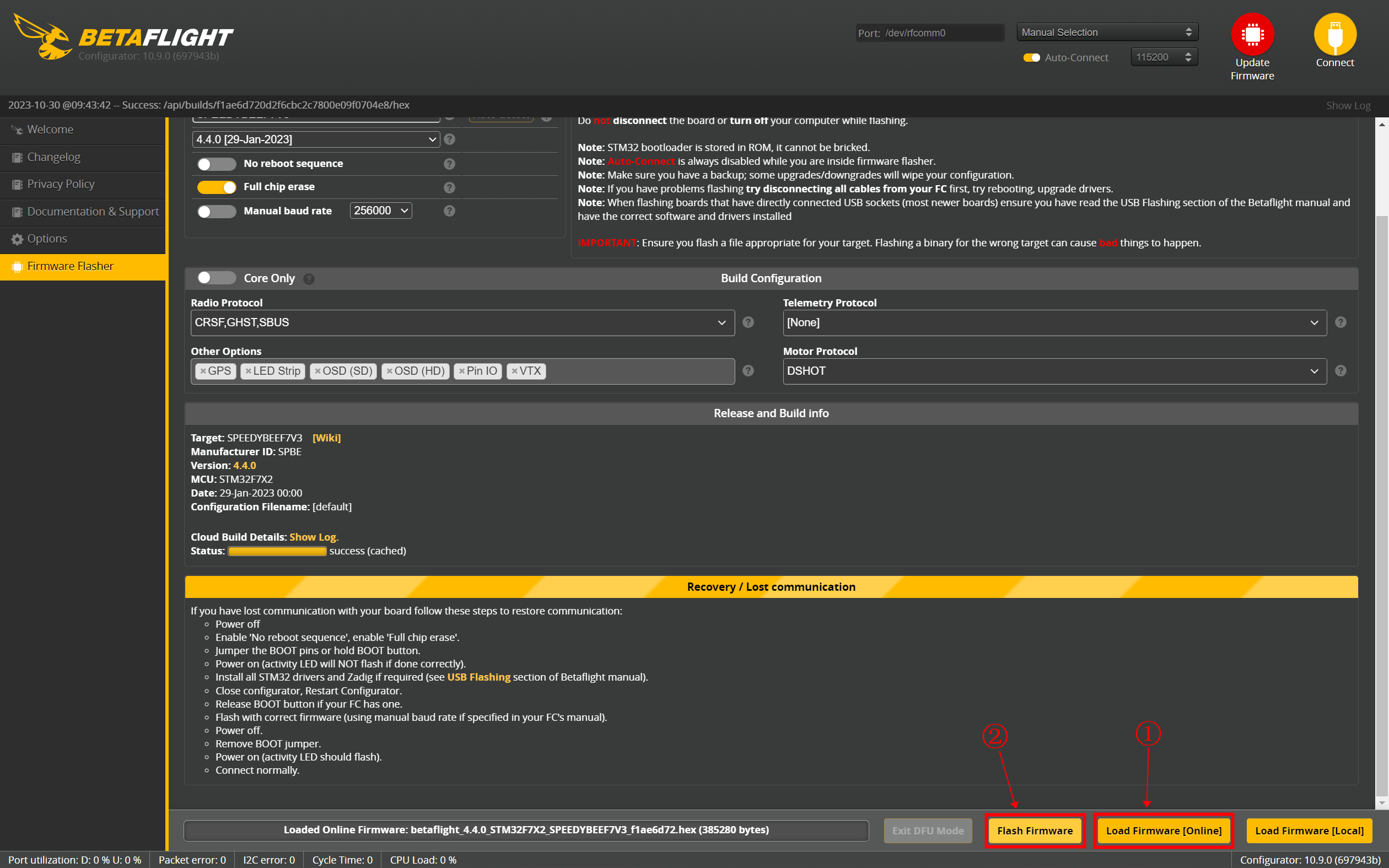Click help icon beside Core Only
The width and height of the screenshot is (1389, 868).
click(309, 279)
